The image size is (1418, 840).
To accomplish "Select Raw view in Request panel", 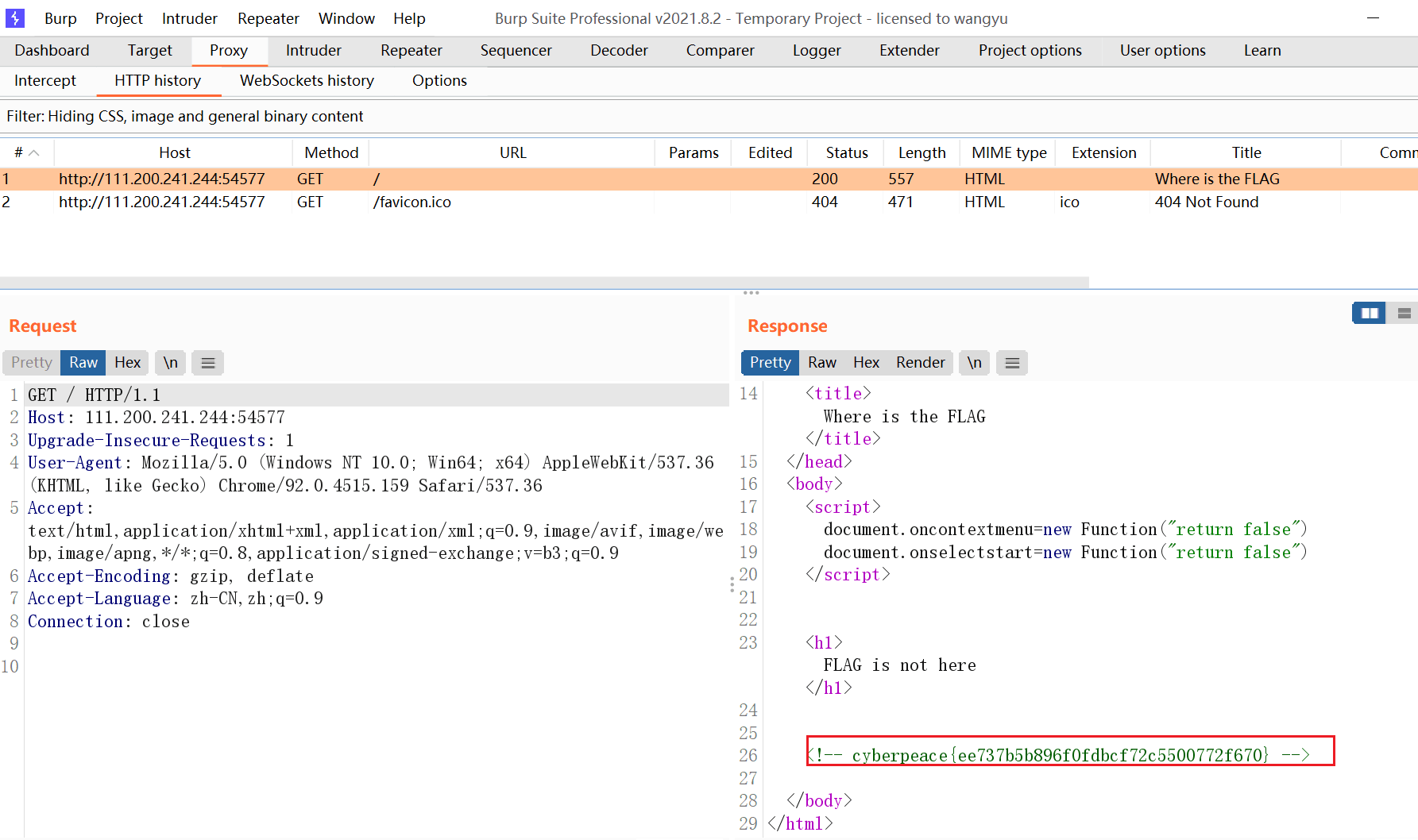I will coord(83,363).
